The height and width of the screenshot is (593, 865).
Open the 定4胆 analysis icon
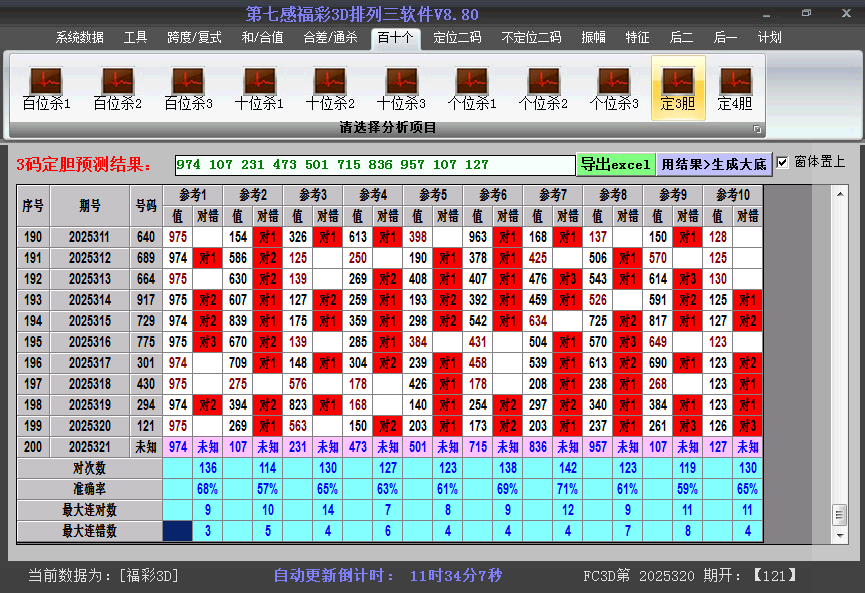point(734,80)
